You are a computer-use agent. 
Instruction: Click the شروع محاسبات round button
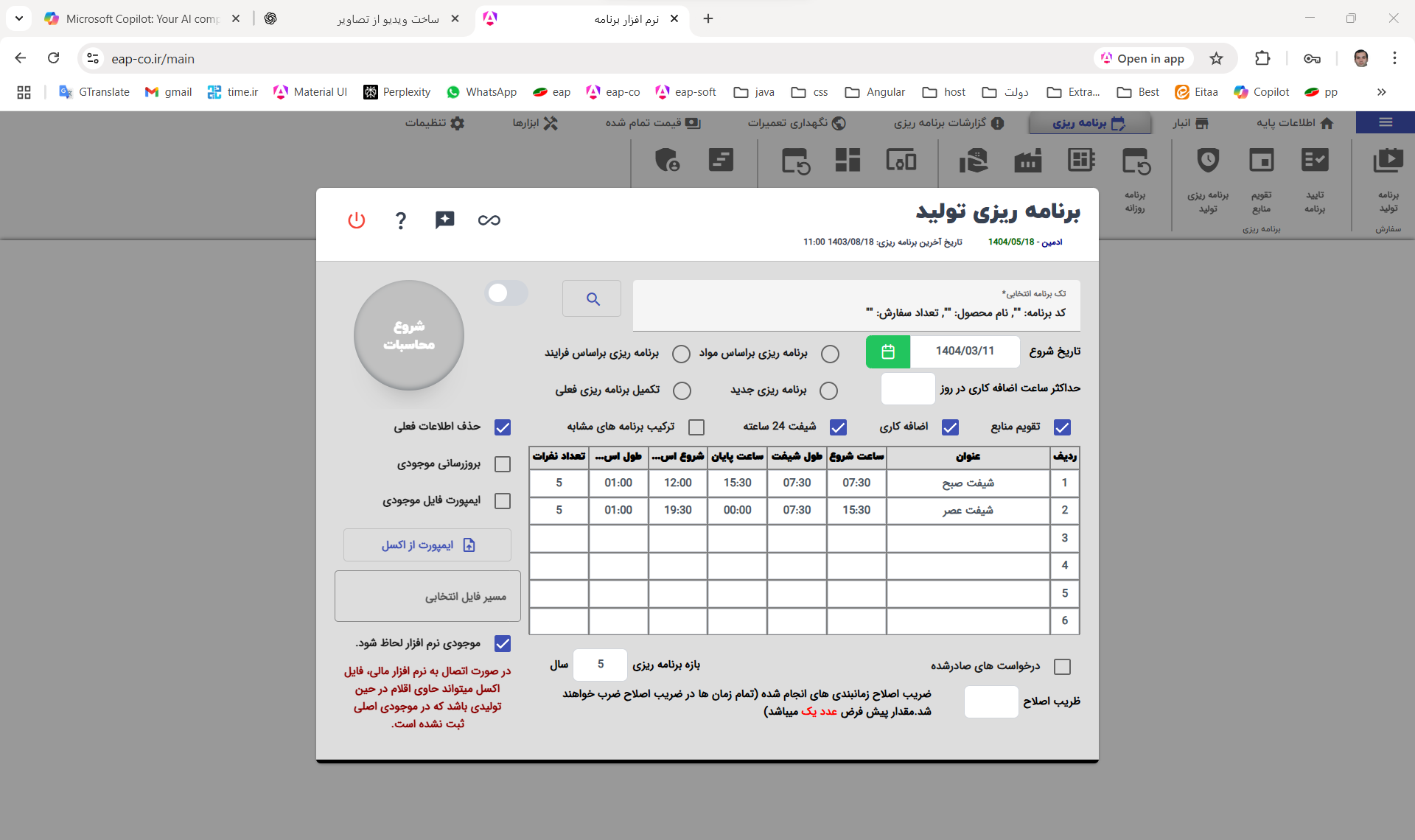pyautogui.click(x=409, y=335)
